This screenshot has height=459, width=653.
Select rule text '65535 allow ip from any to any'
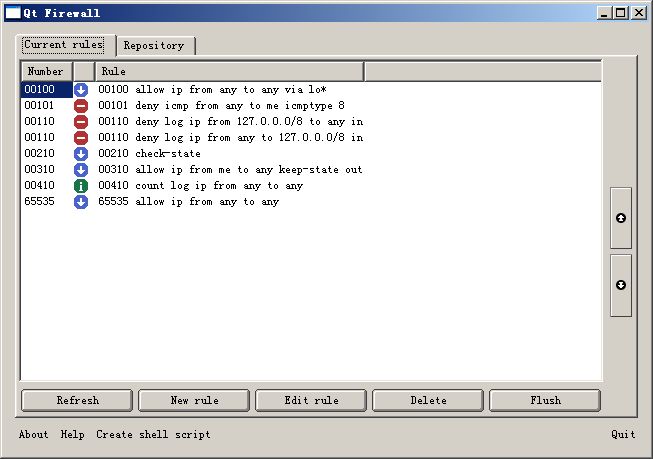(x=189, y=202)
